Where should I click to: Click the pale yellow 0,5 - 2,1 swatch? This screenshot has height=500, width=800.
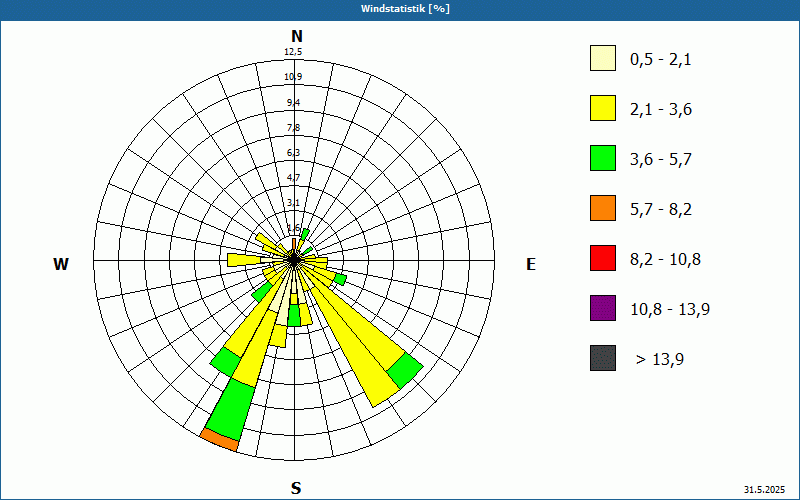pos(603,58)
